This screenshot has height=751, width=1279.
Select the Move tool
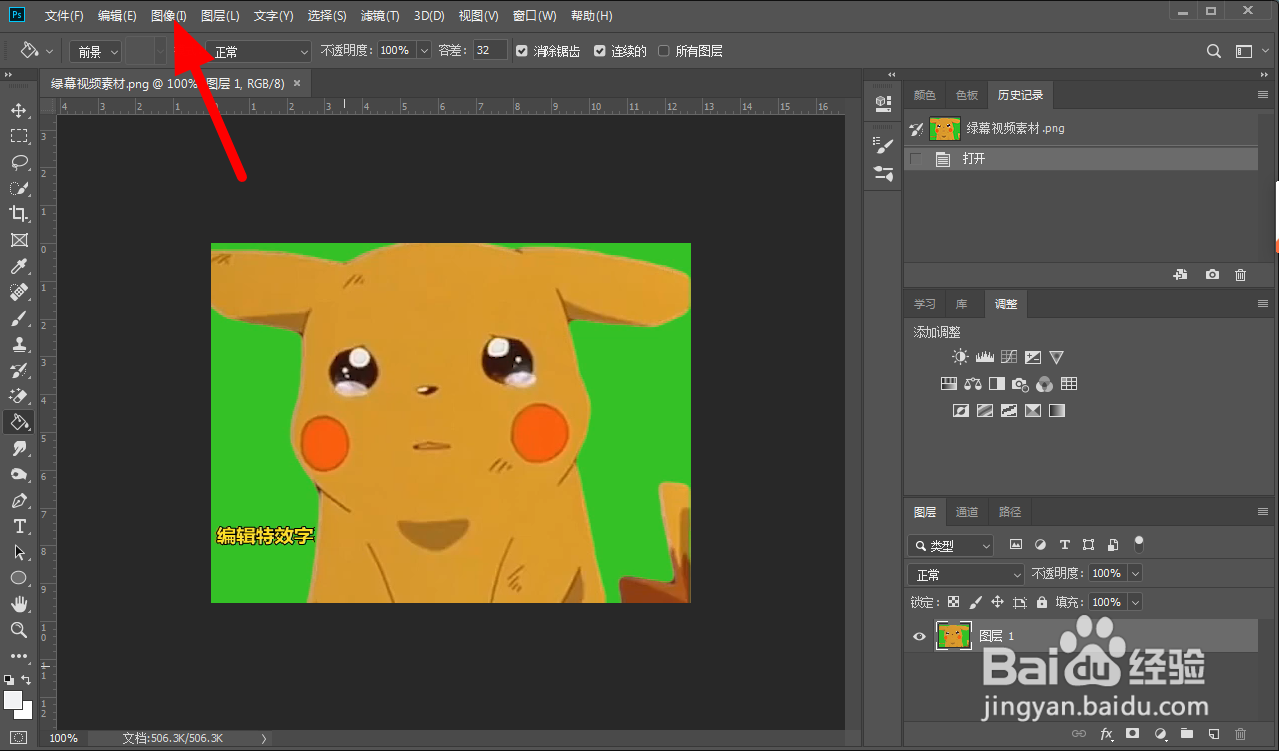click(x=19, y=110)
